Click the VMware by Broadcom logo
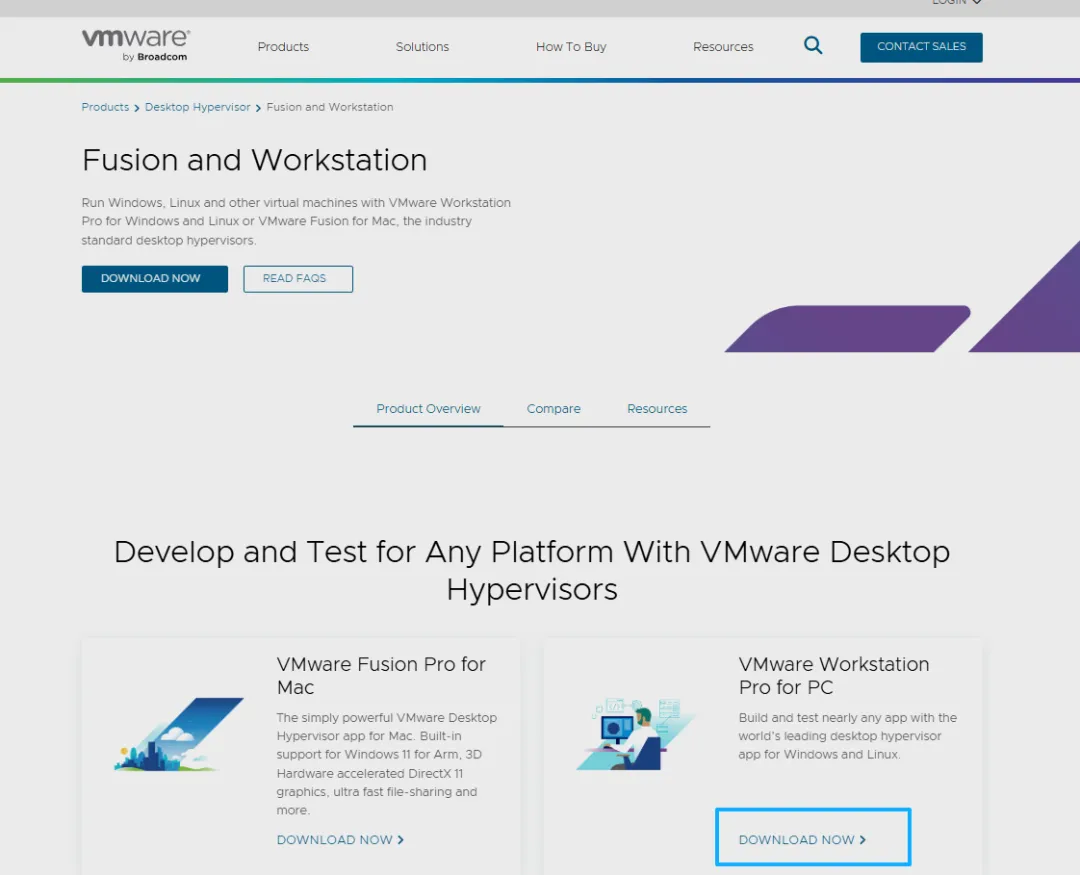1080x875 pixels. pyautogui.click(x=136, y=45)
